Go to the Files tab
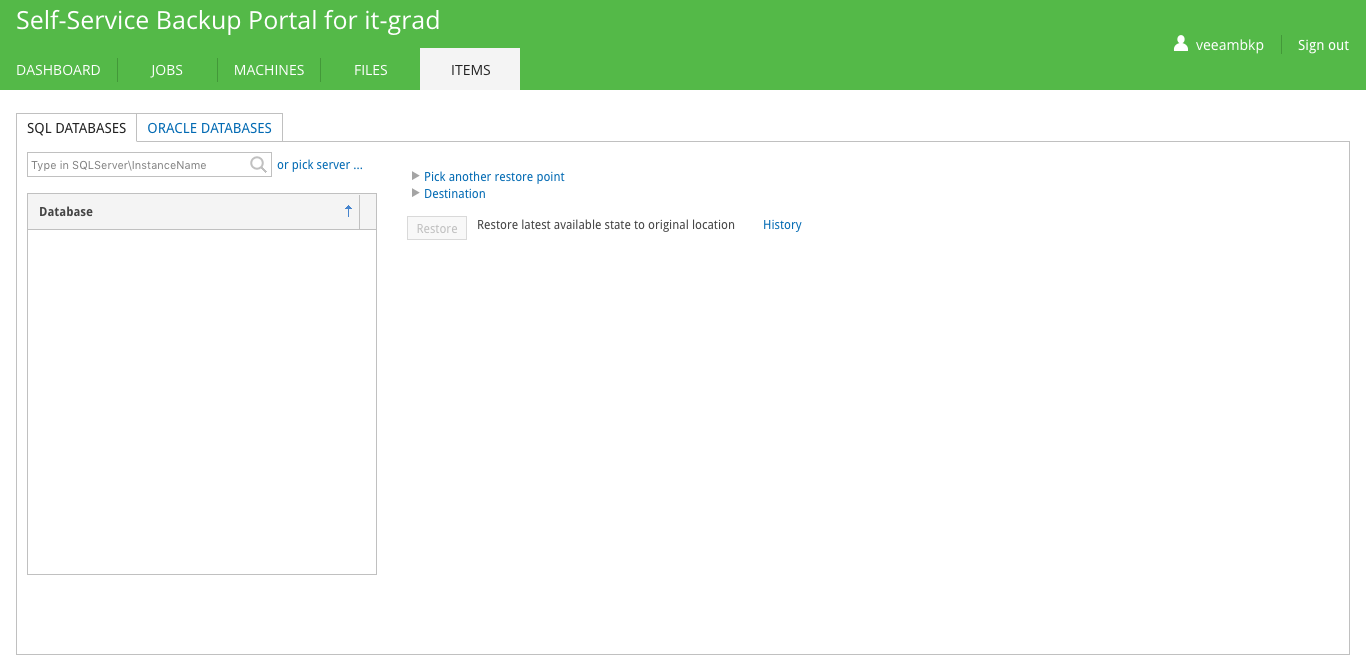 click(370, 70)
